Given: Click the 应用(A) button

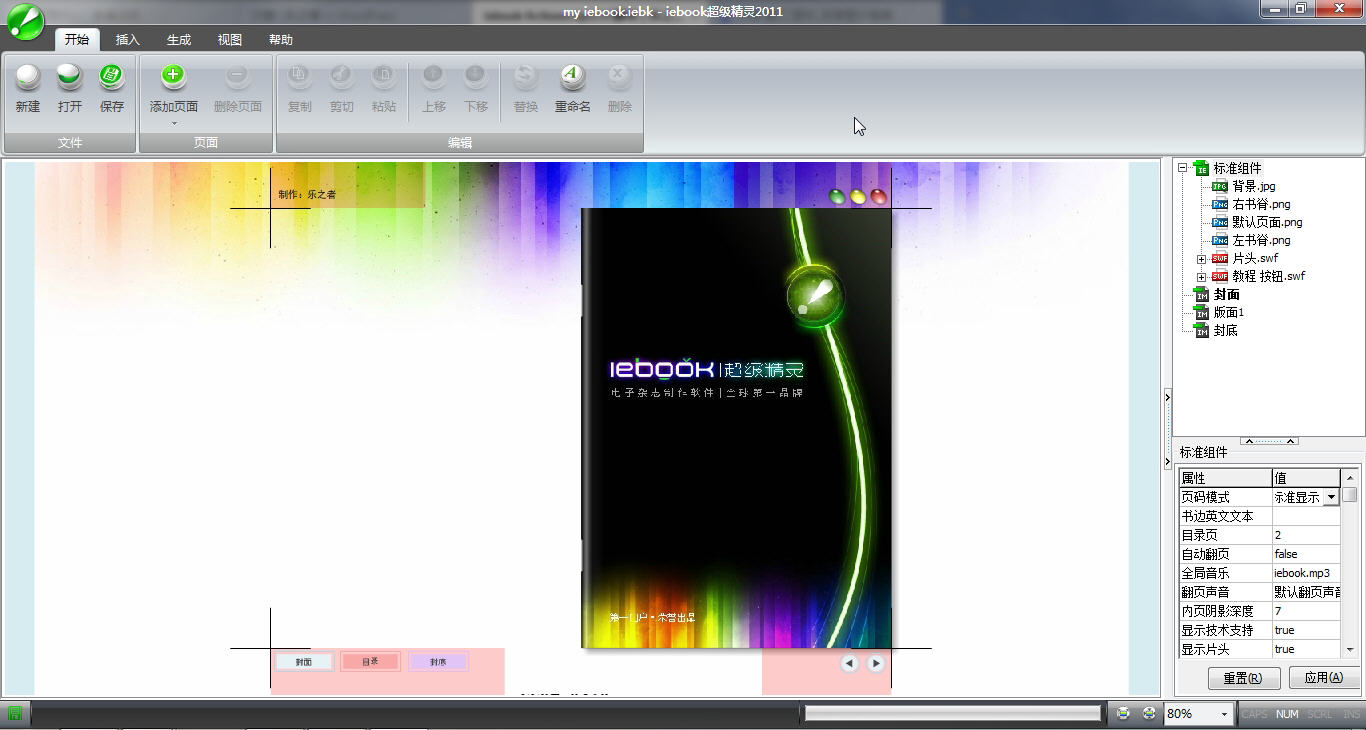Looking at the screenshot, I should point(1323,678).
